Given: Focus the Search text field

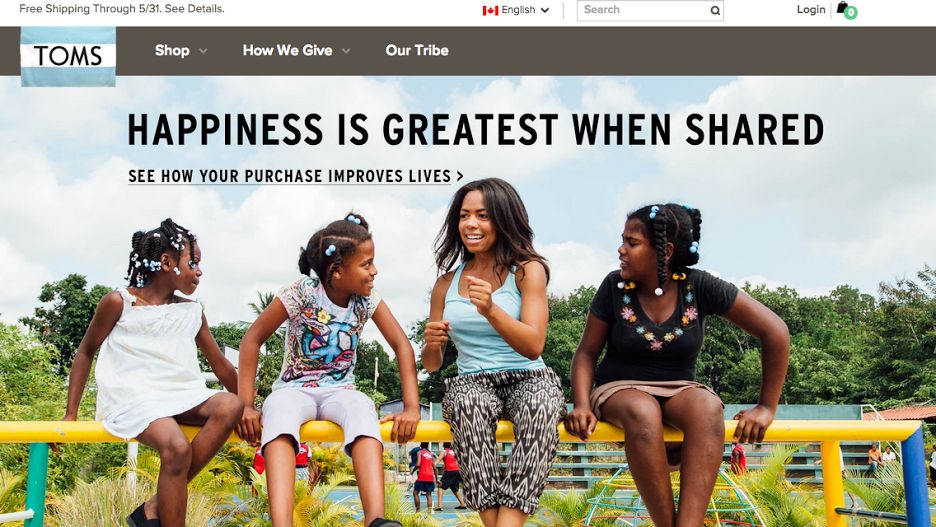Looking at the screenshot, I should (x=644, y=10).
